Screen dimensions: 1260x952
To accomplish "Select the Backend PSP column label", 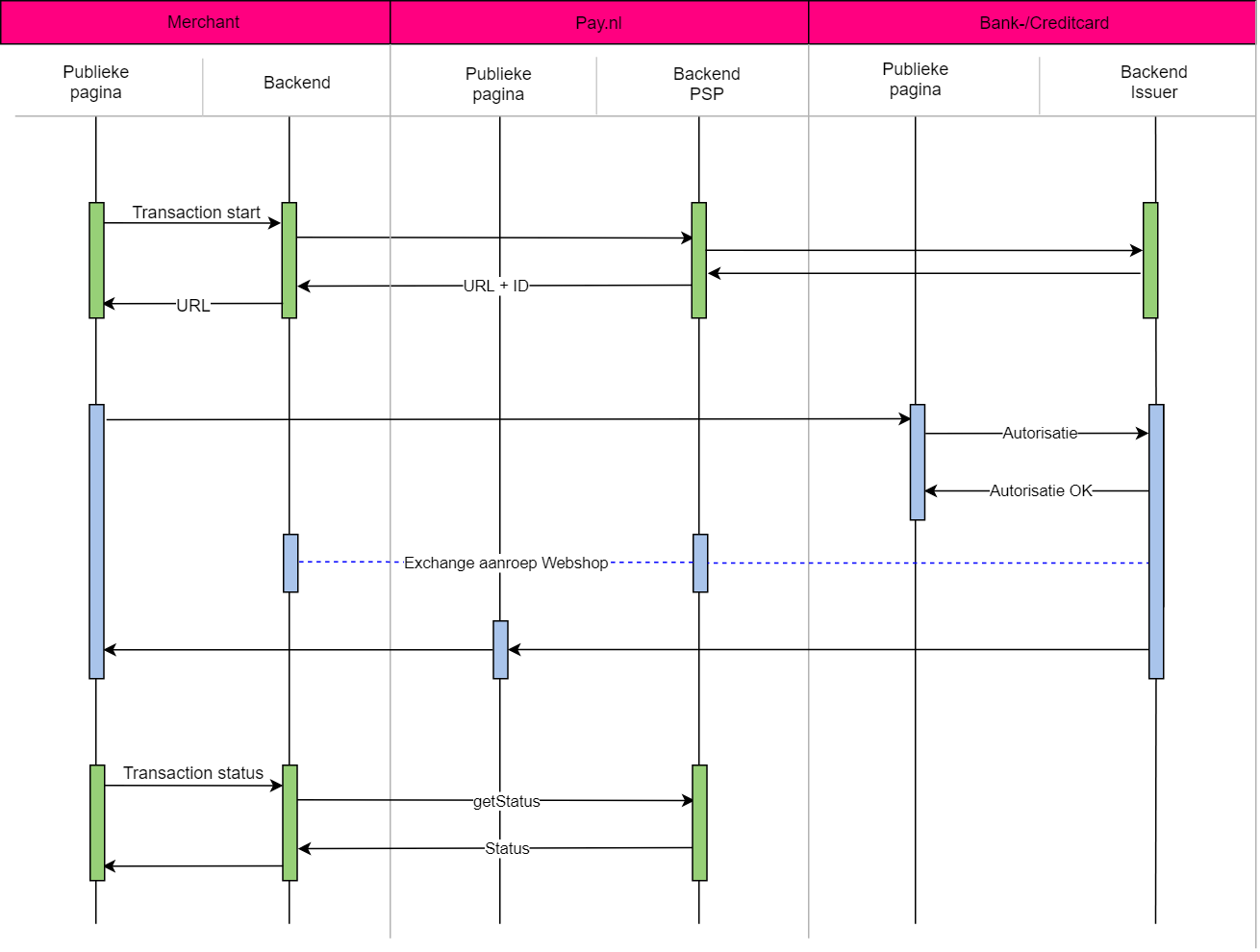I will (706, 84).
